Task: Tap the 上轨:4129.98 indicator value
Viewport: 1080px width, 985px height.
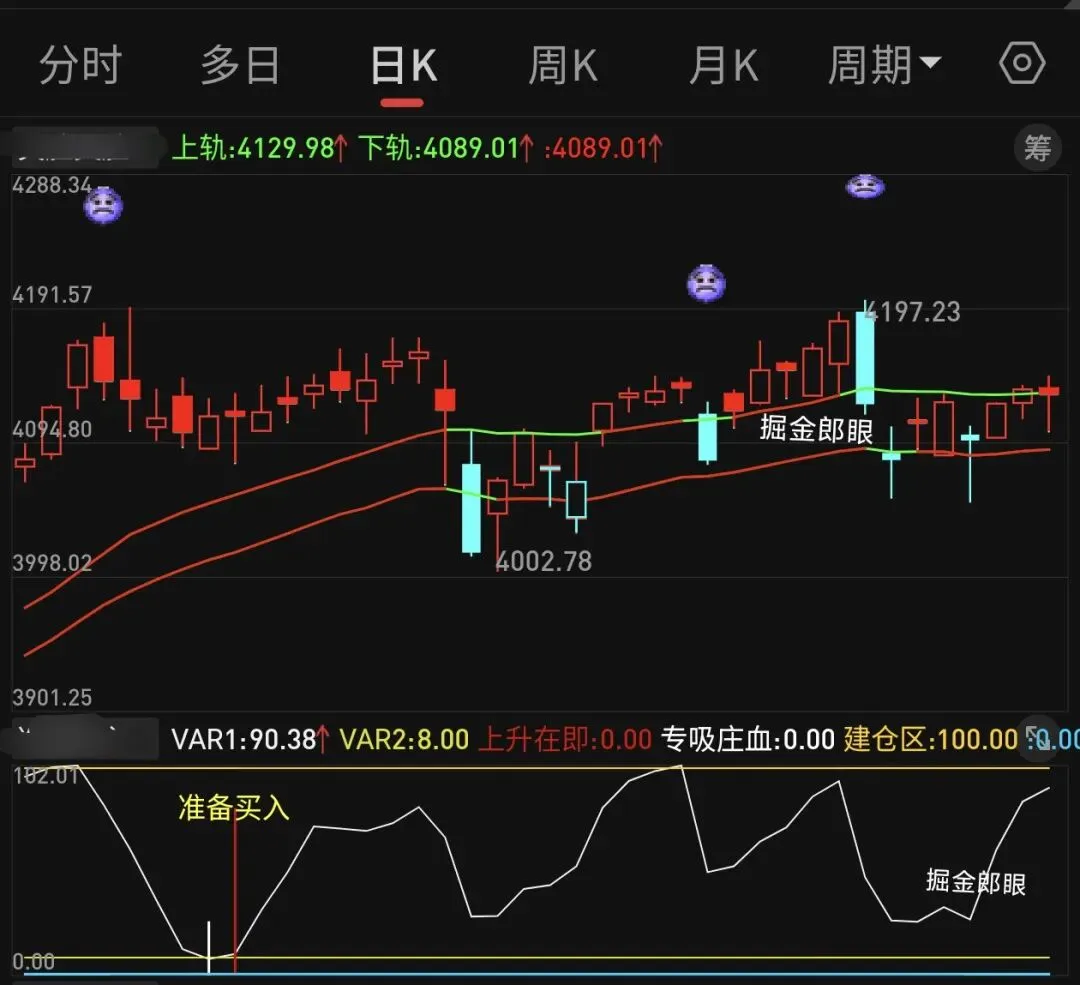Action: click(260, 148)
